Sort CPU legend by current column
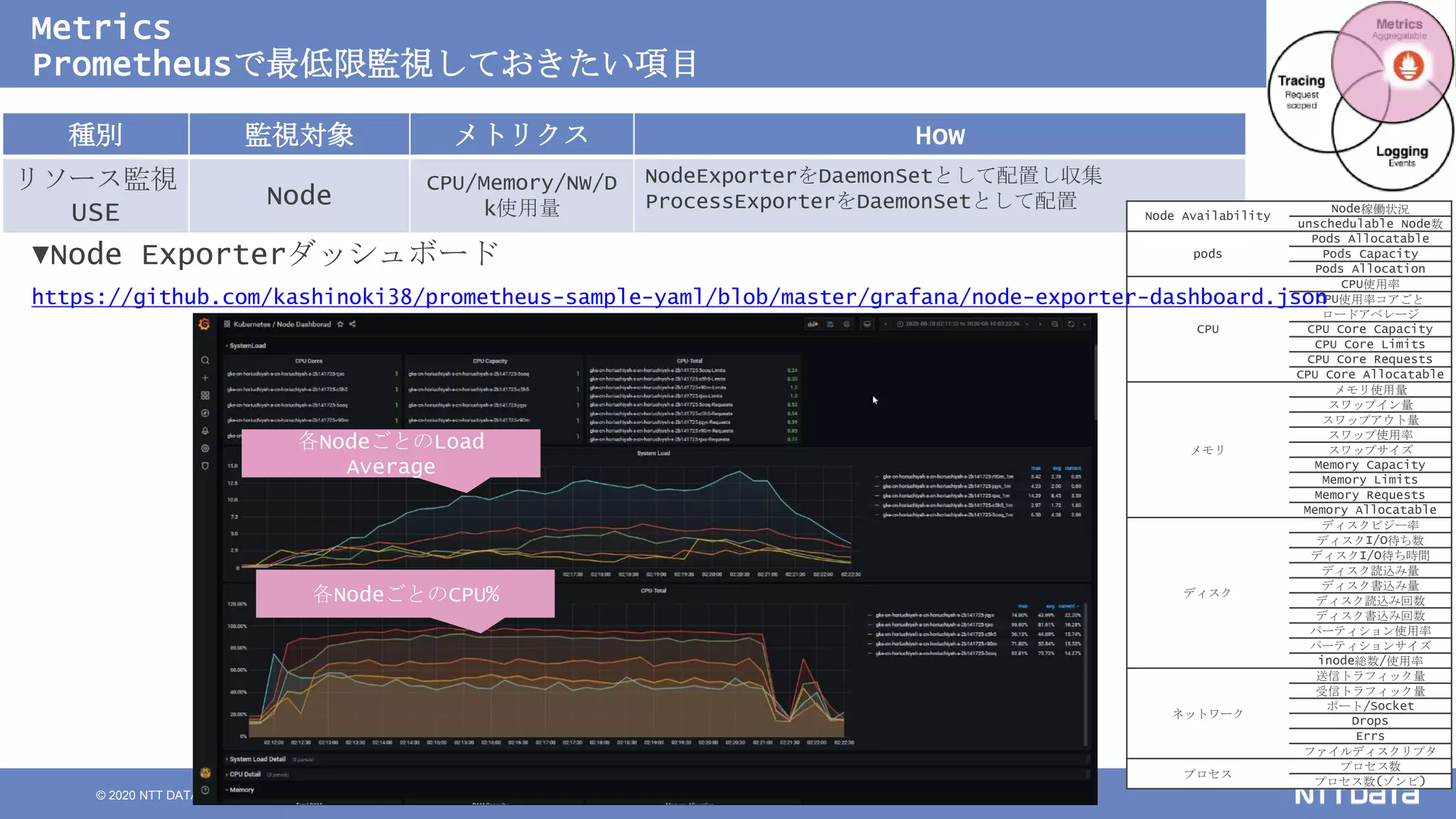The image size is (1456, 819). pos(1067,606)
